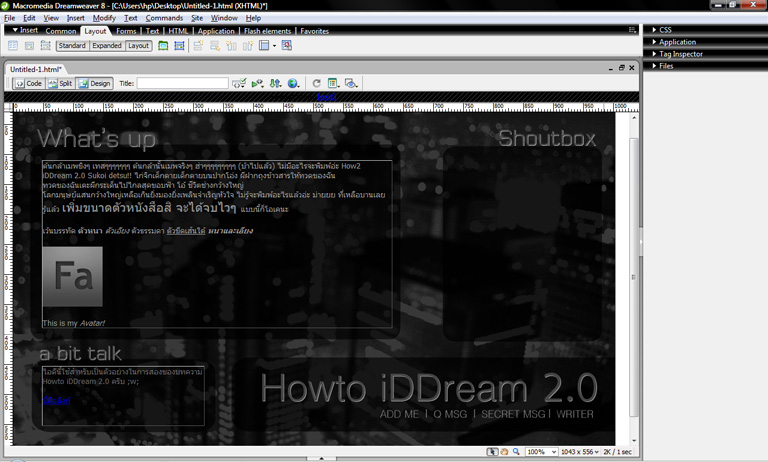Click the SECRET MSG link
The width and height of the screenshot is (768, 462).
point(513,414)
